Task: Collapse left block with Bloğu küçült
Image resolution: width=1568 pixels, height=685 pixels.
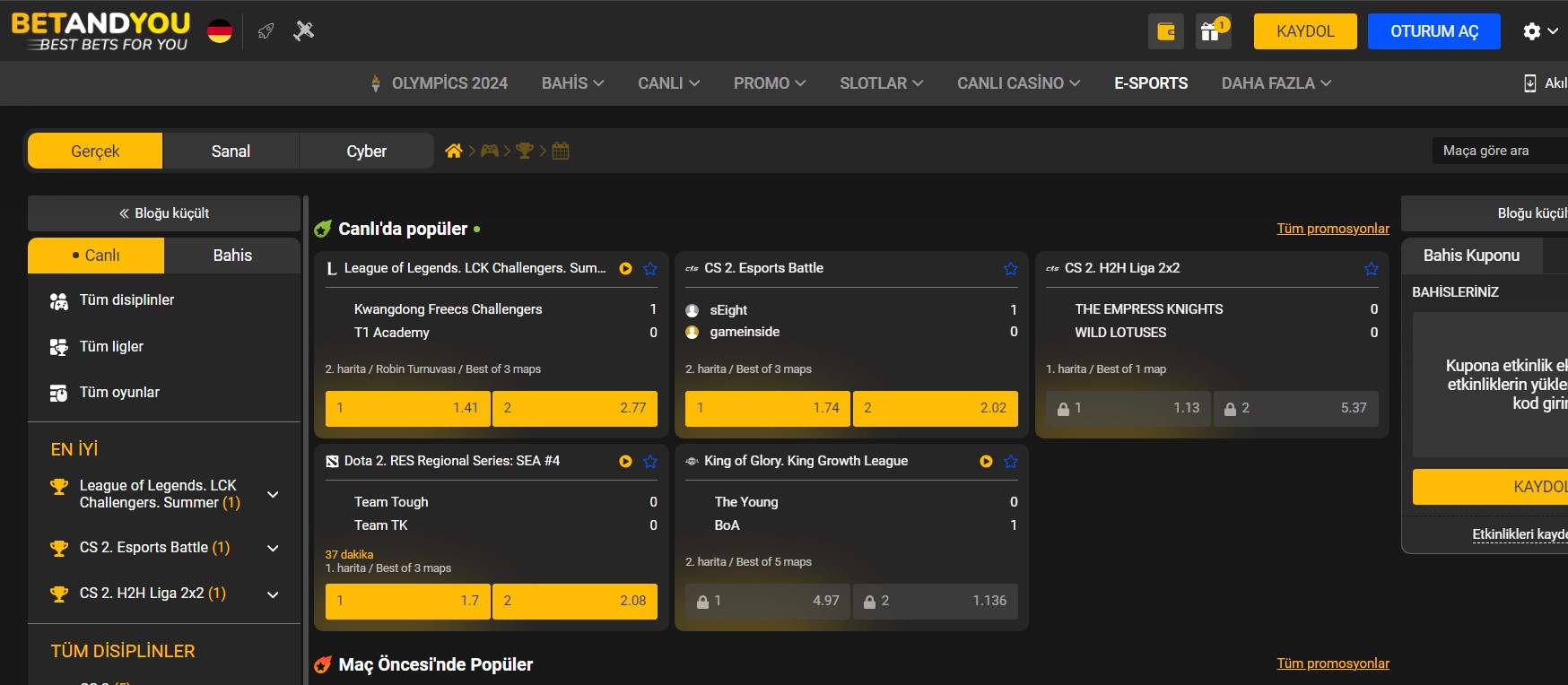Action: click(x=164, y=213)
